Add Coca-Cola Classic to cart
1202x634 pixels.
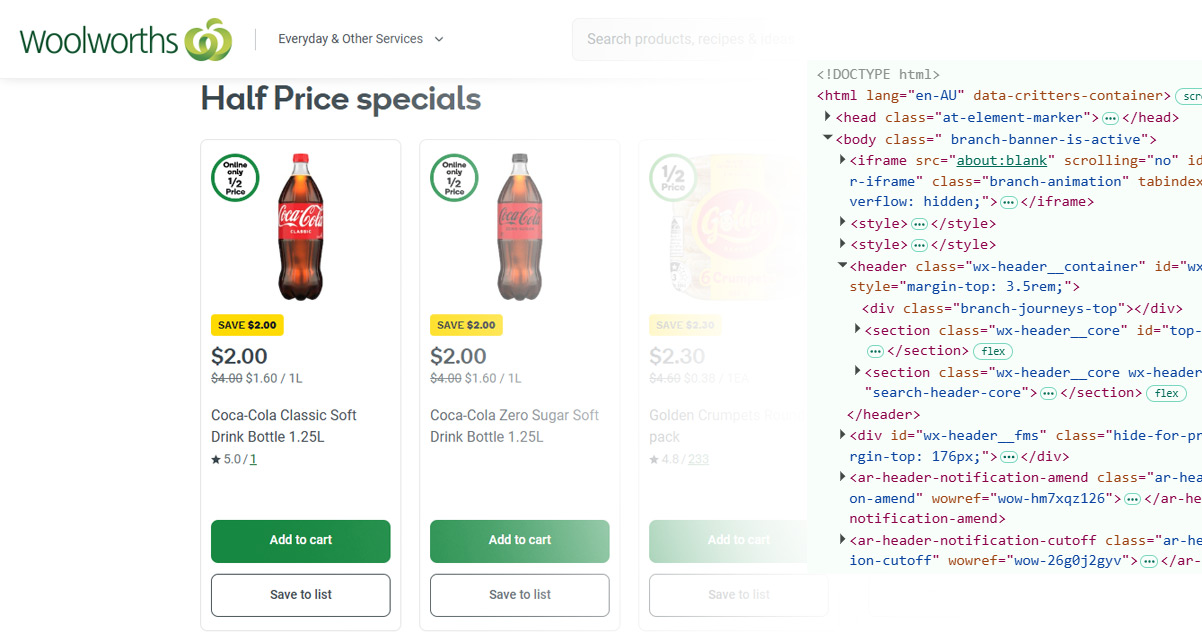pyautogui.click(x=300, y=540)
